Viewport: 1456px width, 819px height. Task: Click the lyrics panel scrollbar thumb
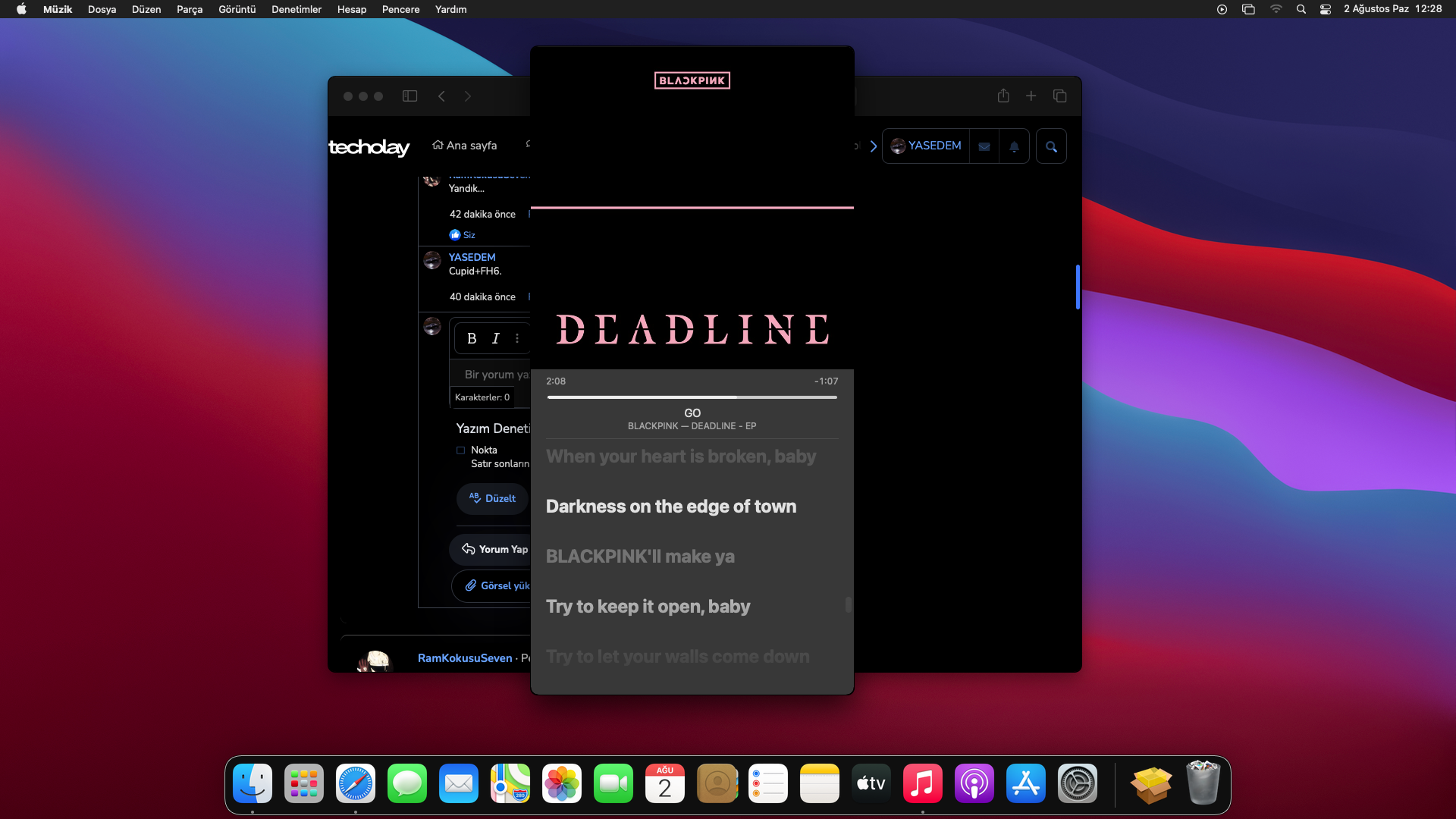pos(848,604)
